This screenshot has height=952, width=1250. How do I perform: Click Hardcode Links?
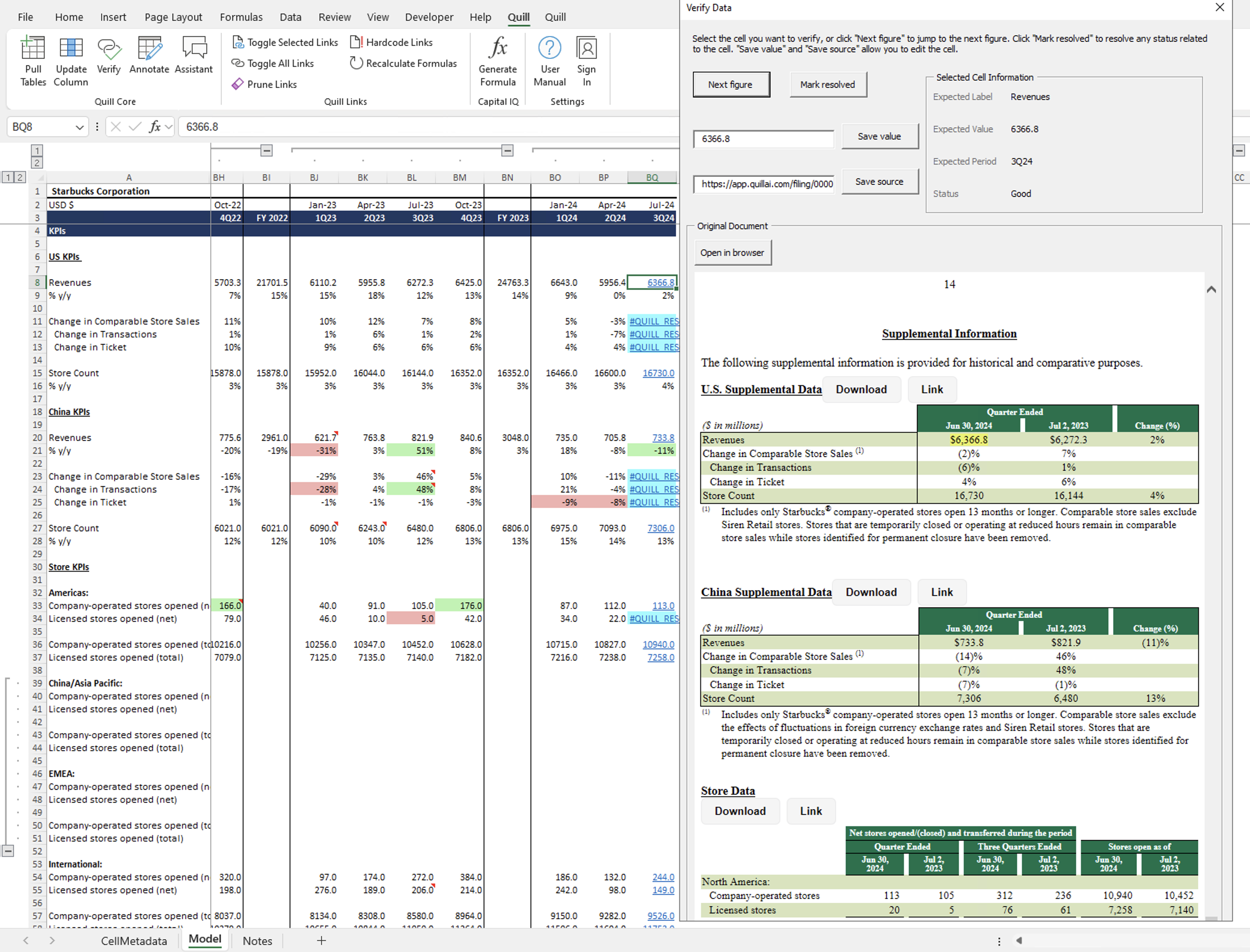click(392, 42)
